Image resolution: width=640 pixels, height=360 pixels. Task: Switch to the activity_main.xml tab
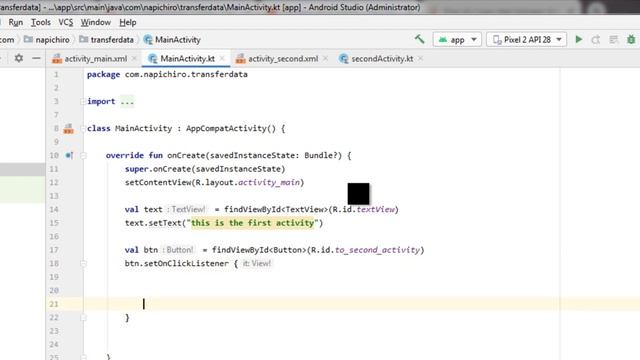pyautogui.click(x=95, y=59)
